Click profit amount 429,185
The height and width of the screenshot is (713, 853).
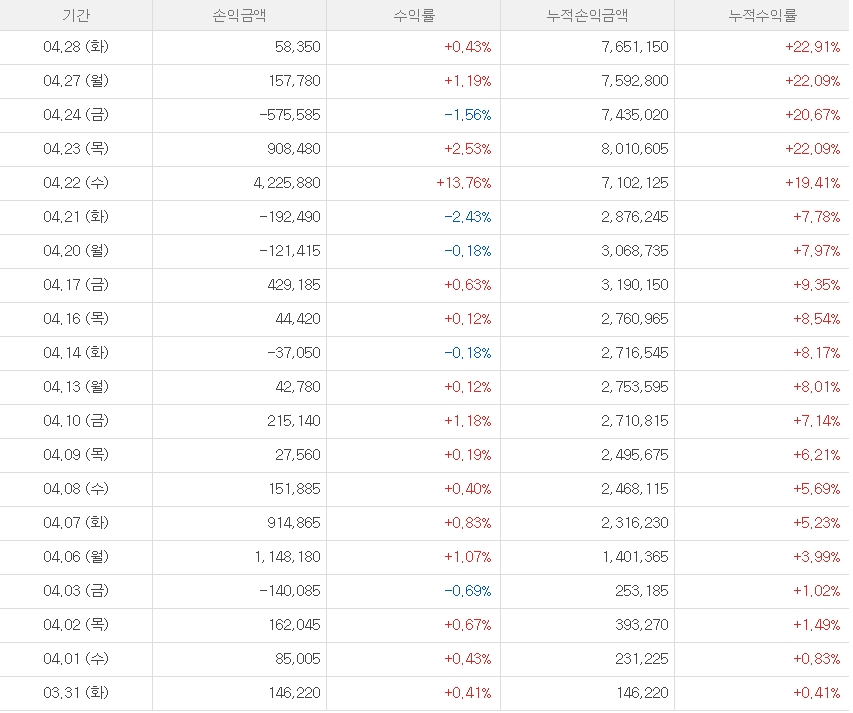(x=294, y=284)
